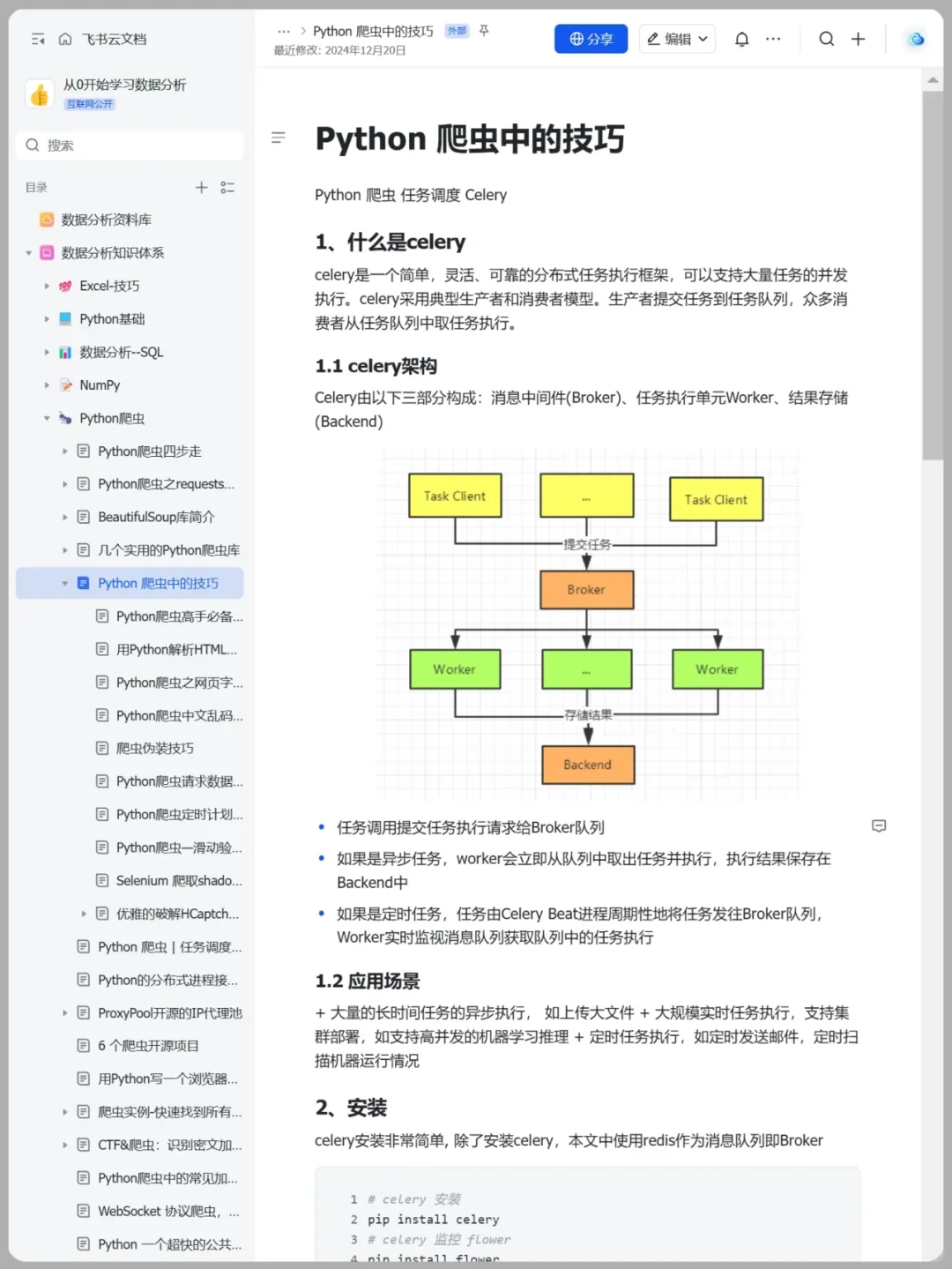Create new document with the plus icon
Viewport: 952px width, 1269px height.
point(858,39)
